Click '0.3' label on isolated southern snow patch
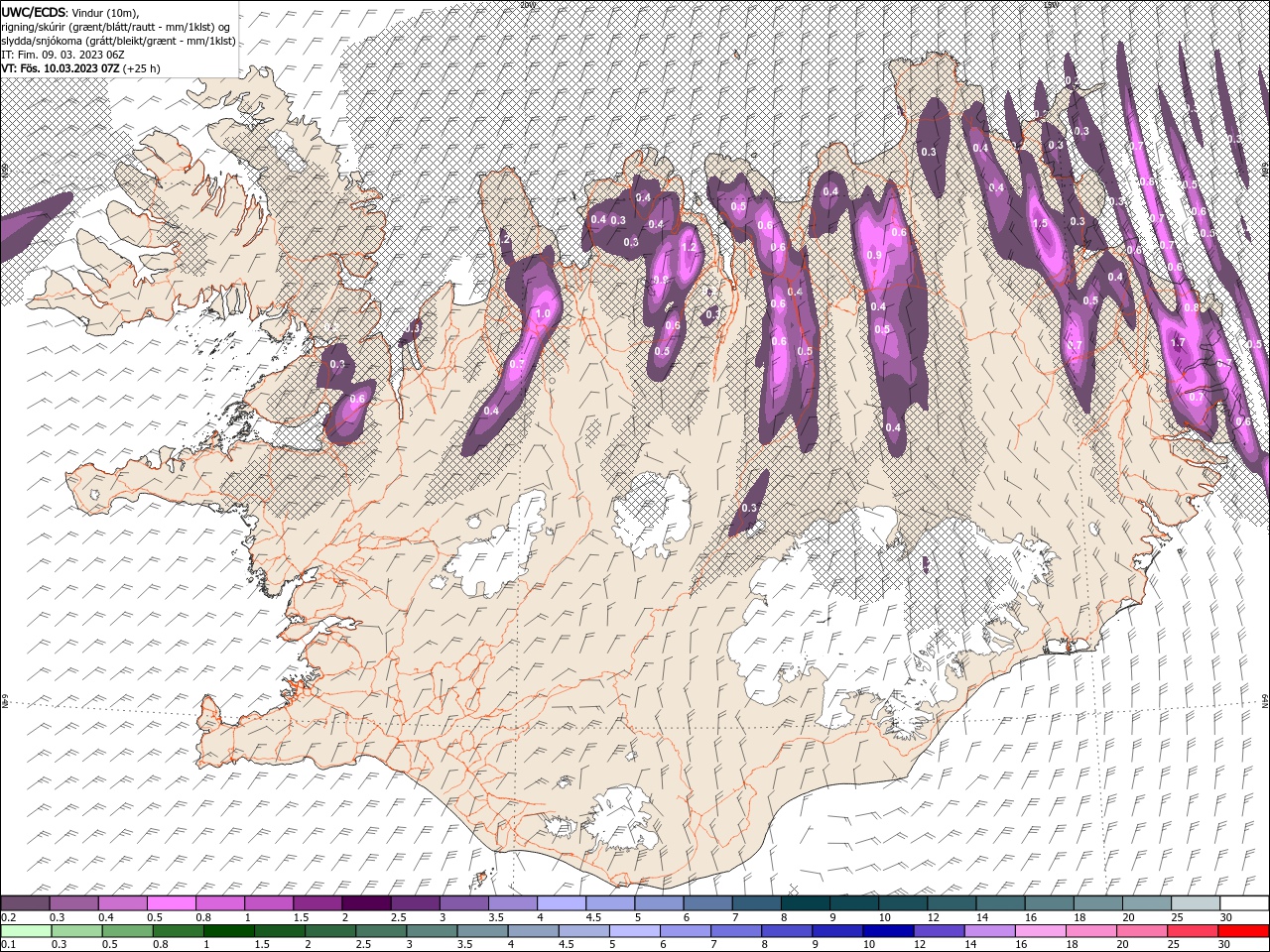The height and width of the screenshot is (952, 1270). pos(749,508)
